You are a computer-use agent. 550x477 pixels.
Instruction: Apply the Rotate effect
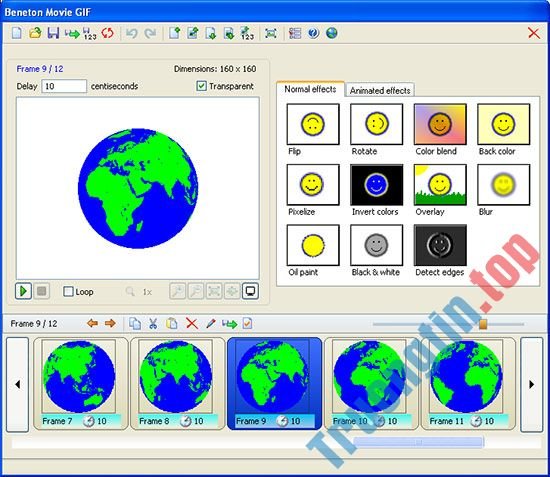pos(376,124)
